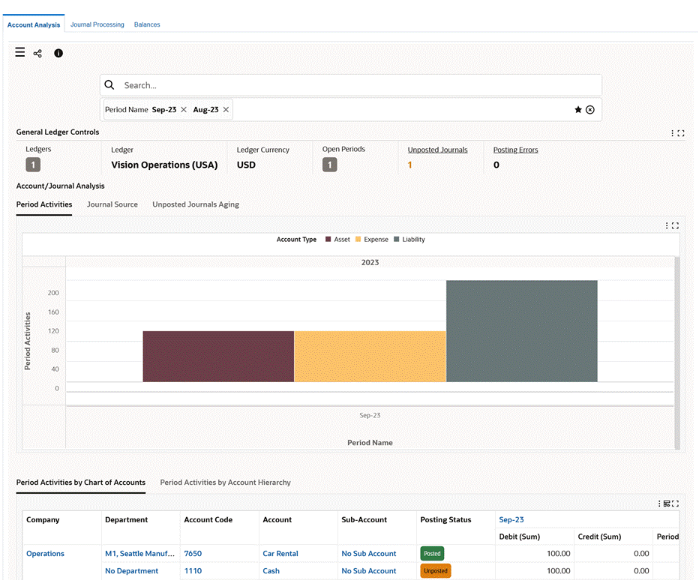The width and height of the screenshot is (698, 580).
Task: Toggle Liability series in chart legend
Action: pos(409,240)
